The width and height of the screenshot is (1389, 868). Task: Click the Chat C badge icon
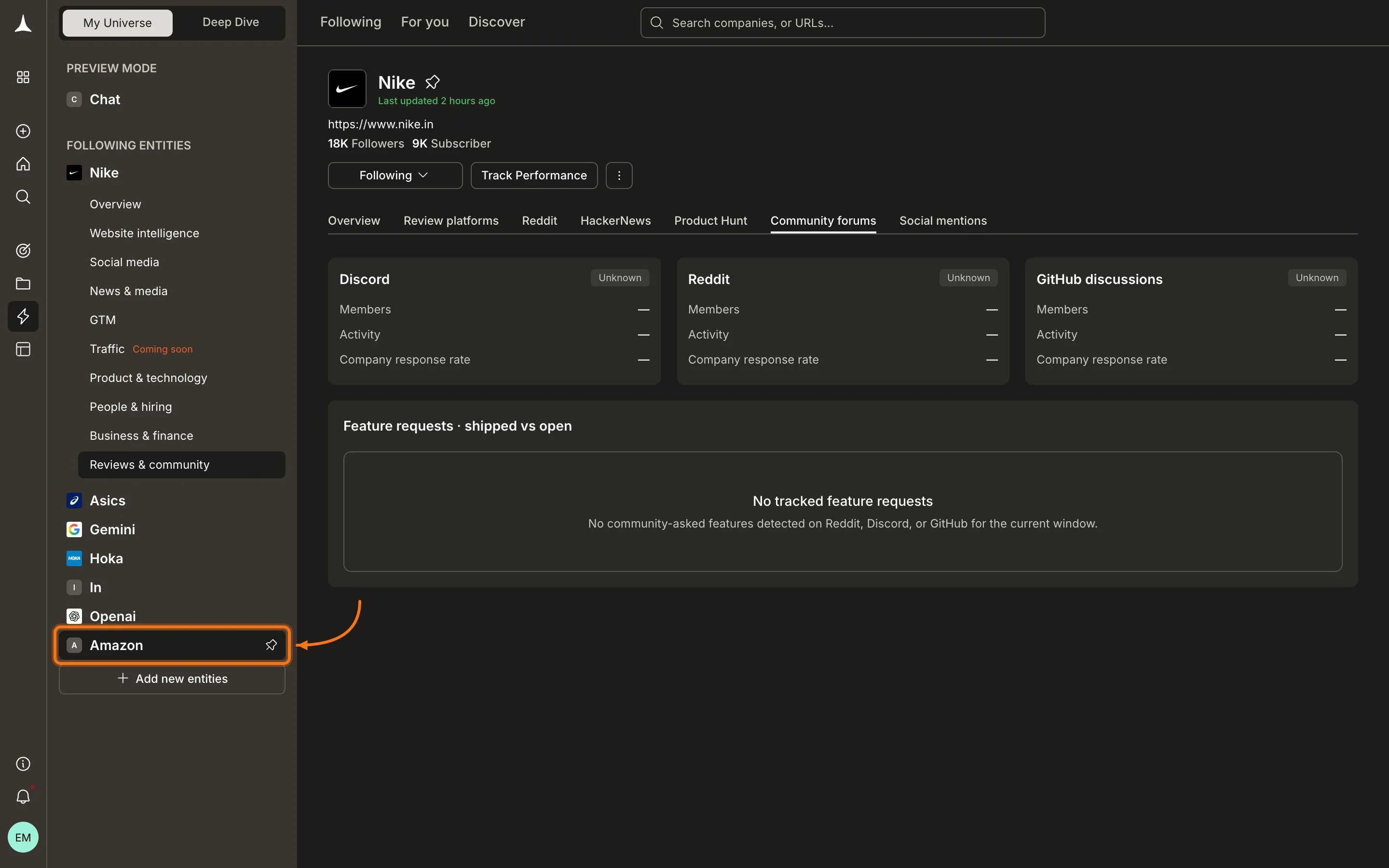(x=74, y=99)
